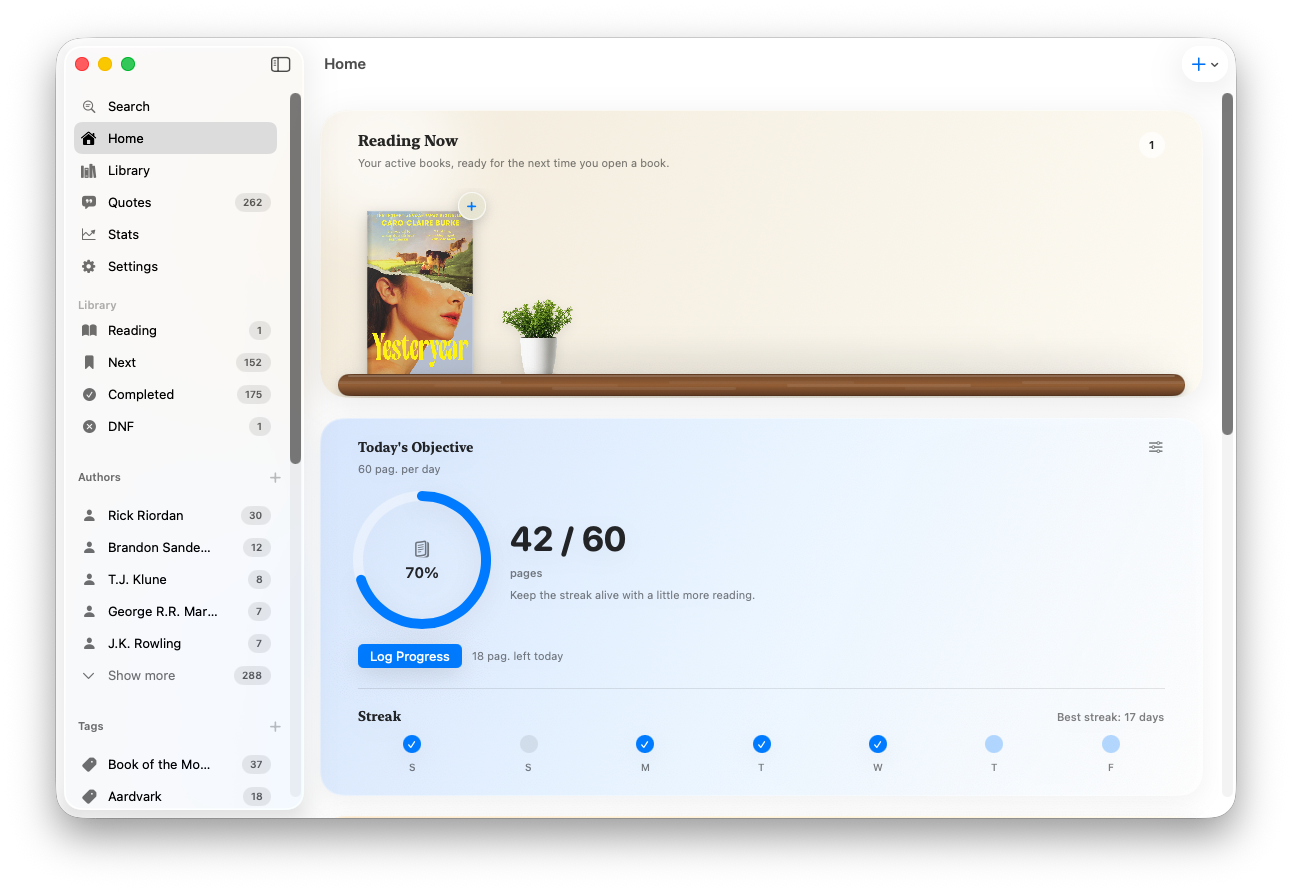The width and height of the screenshot is (1292, 892).
Task: Toggle the F (Friday) streak circle
Action: [1111, 744]
